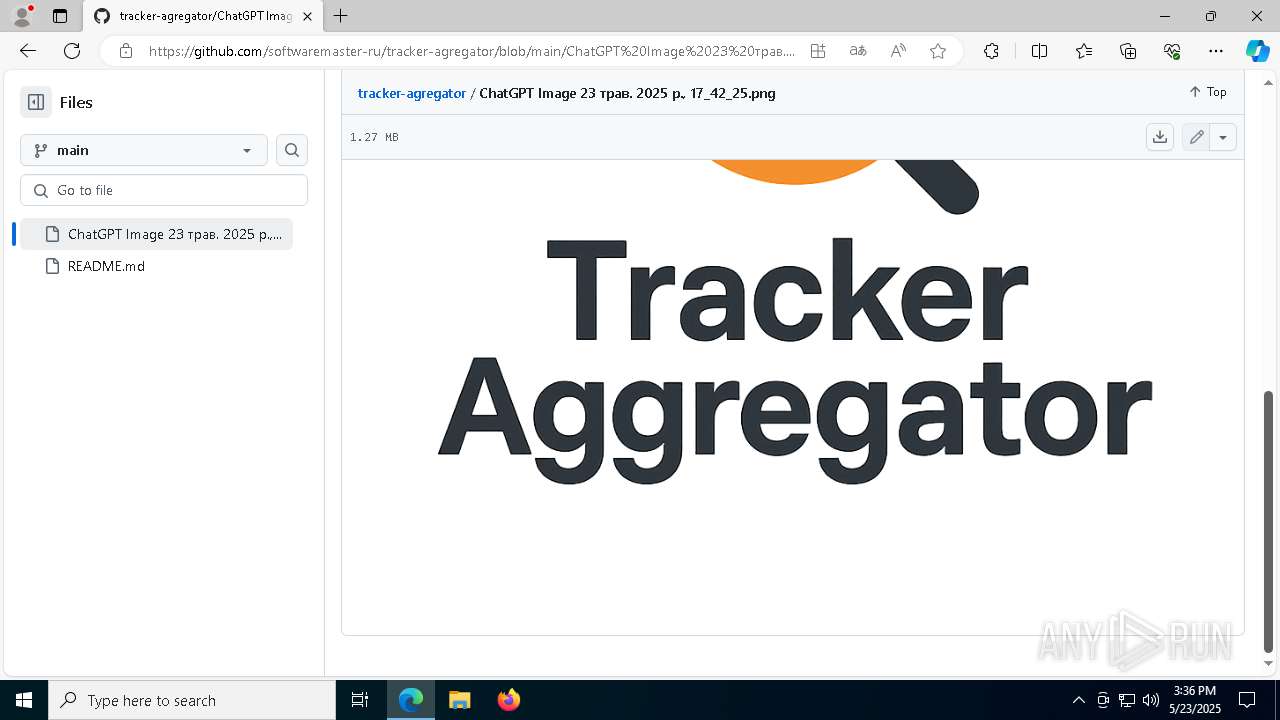Launch Copilot sidebar

[x=1257, y=51]
